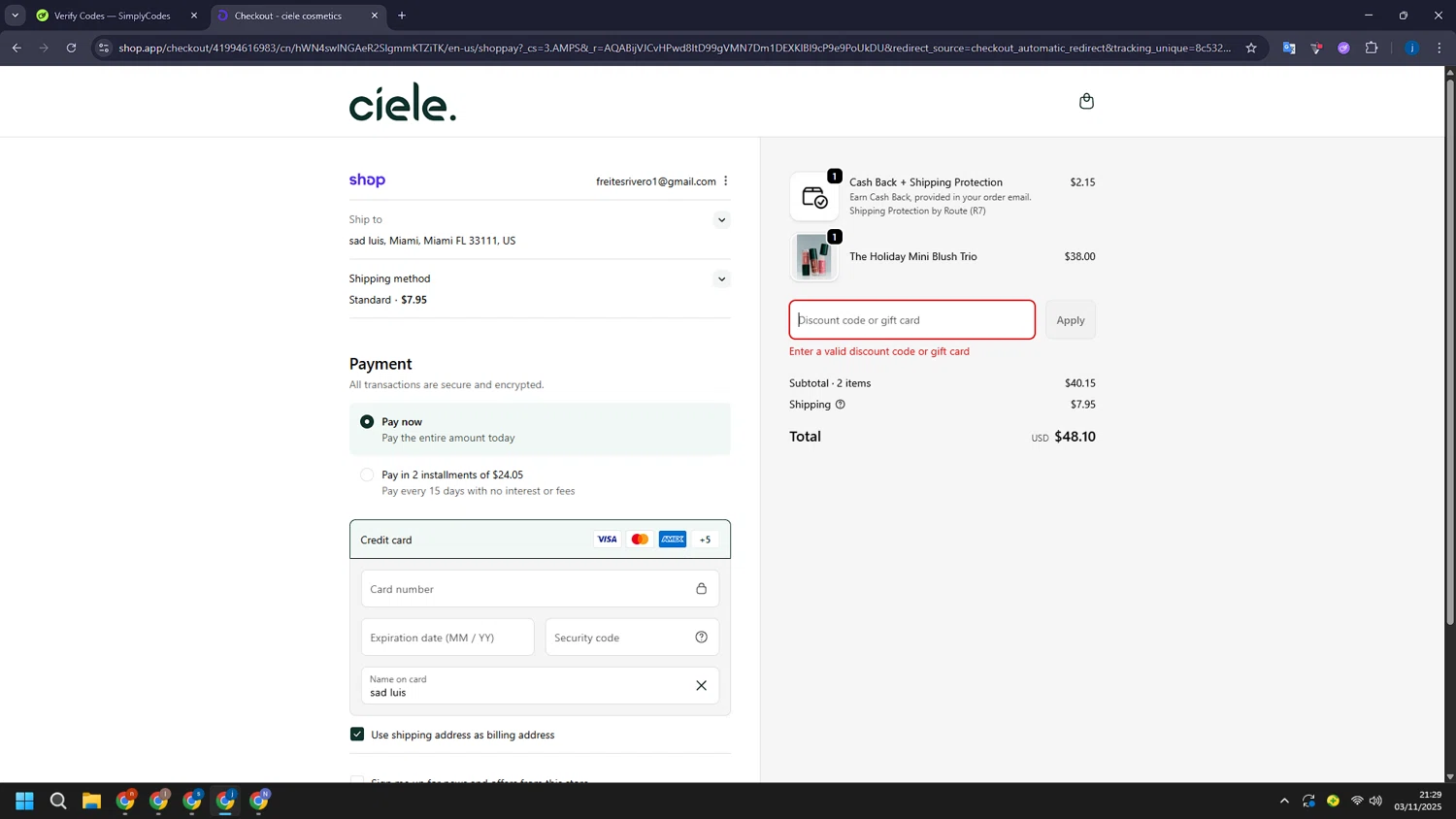Image resolution: width=1456 pixels, height=819 pixels.
Task: Open Chrome profile avatar
Action: point(1411,48)
